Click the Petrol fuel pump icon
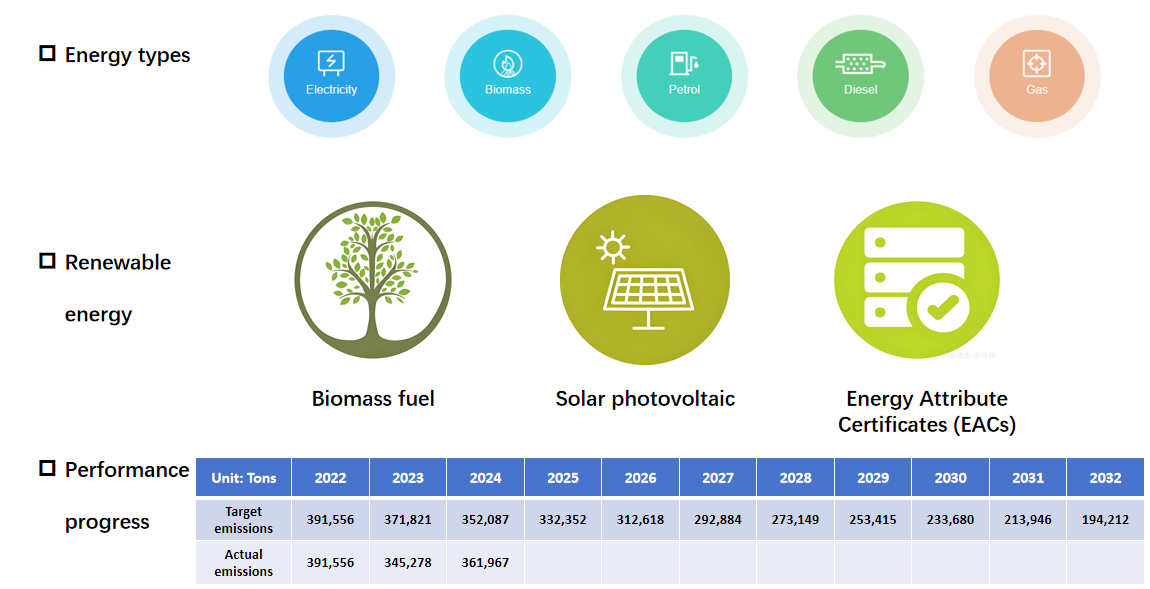1150x589 pixels. point(684,77)
